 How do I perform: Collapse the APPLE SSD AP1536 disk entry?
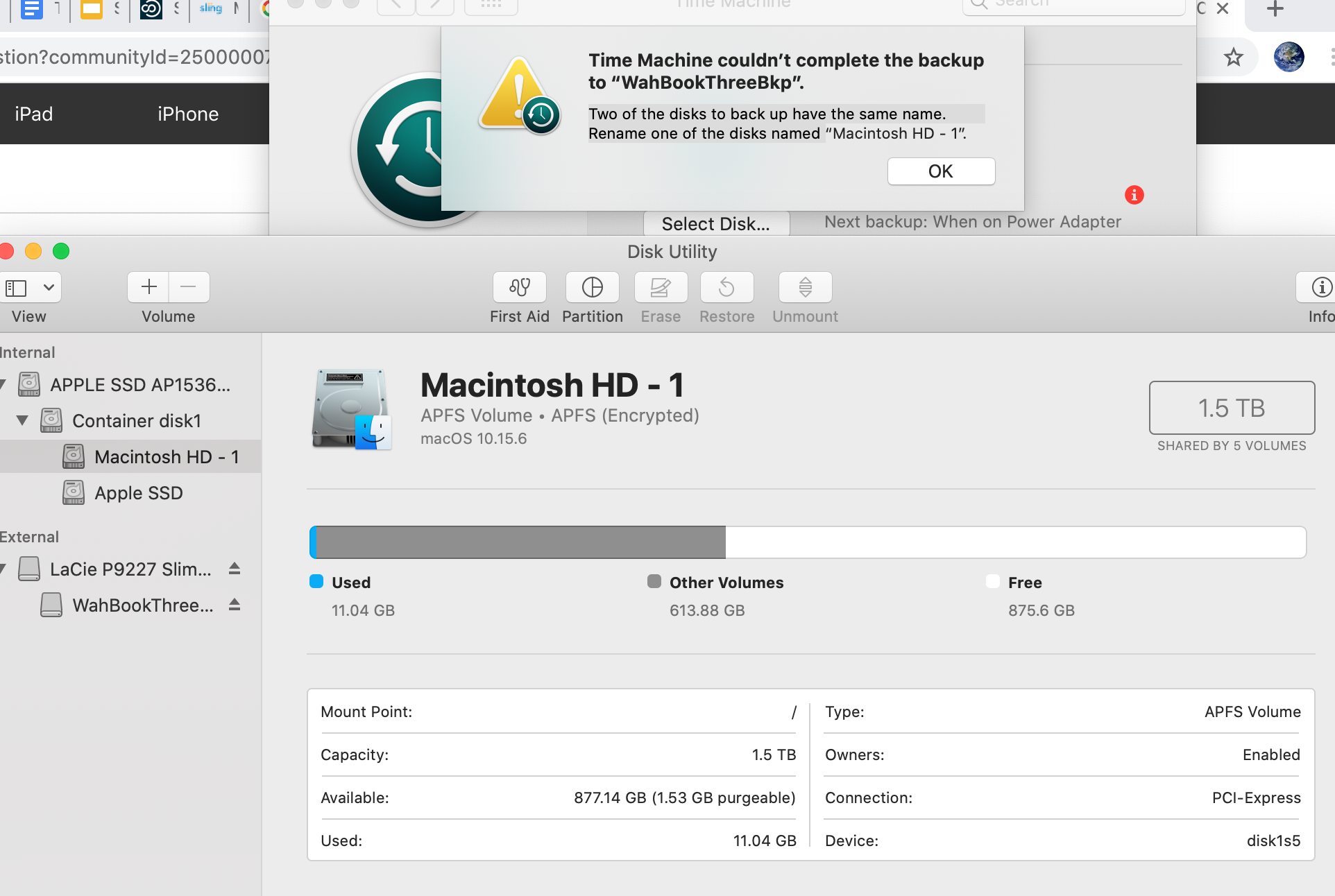(3, 384)
